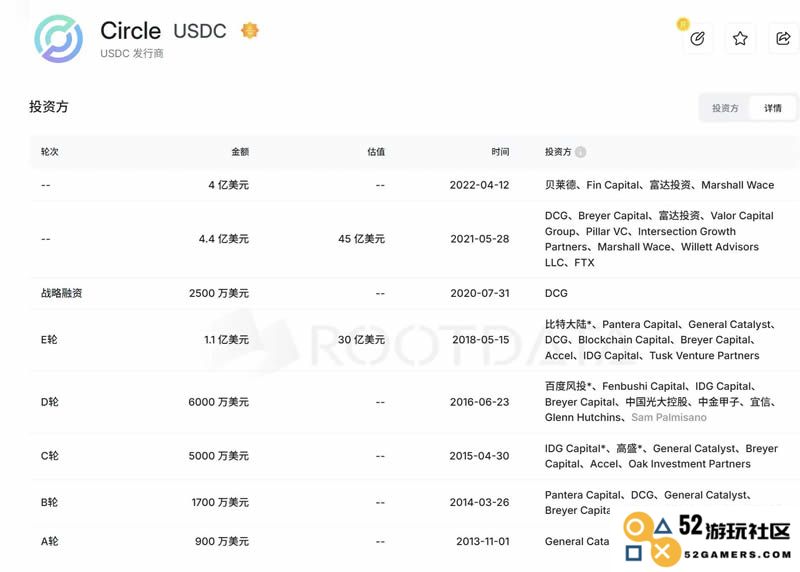This screenshot has width=800, height=572.
Task: Click the 30 亿美元 valuation cell
Action: 361,340
